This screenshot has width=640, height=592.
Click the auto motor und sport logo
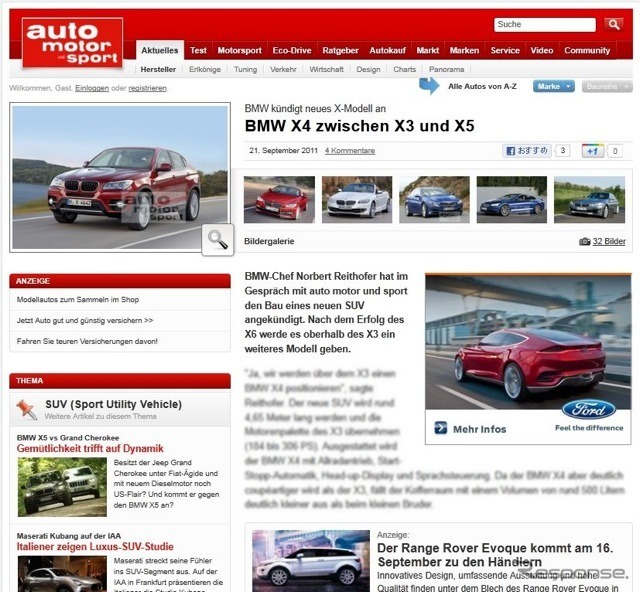(72, 42)
